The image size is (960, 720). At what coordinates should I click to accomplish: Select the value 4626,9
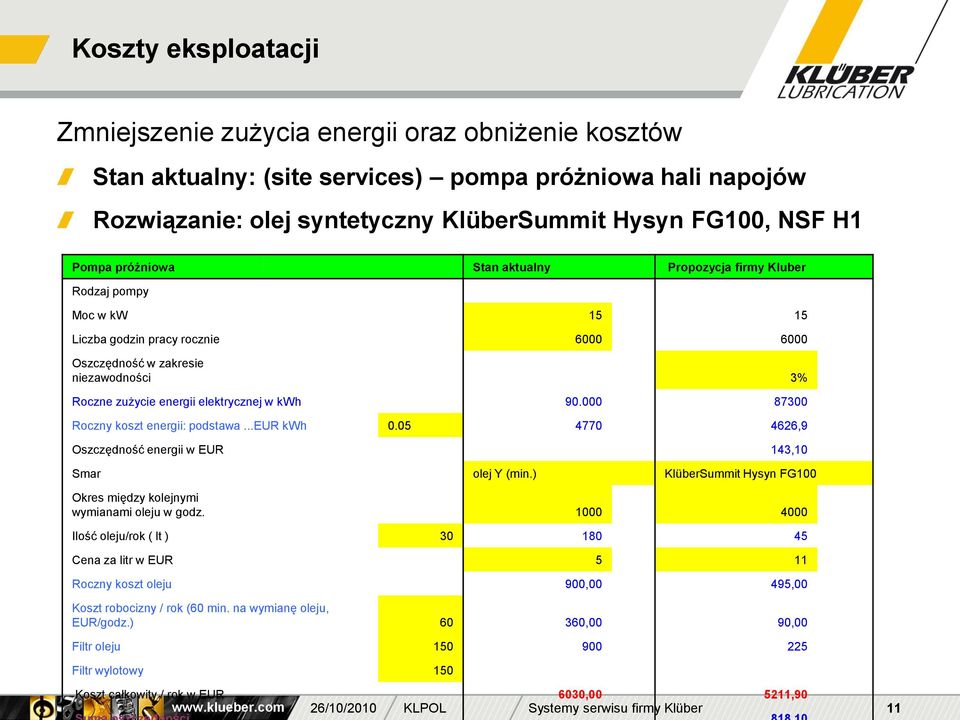pyautogui.click(x=789, y=426)
